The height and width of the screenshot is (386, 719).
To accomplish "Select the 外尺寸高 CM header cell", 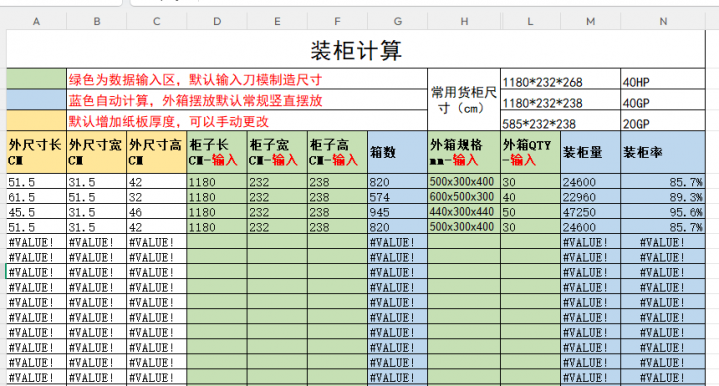I will [157, 152].
